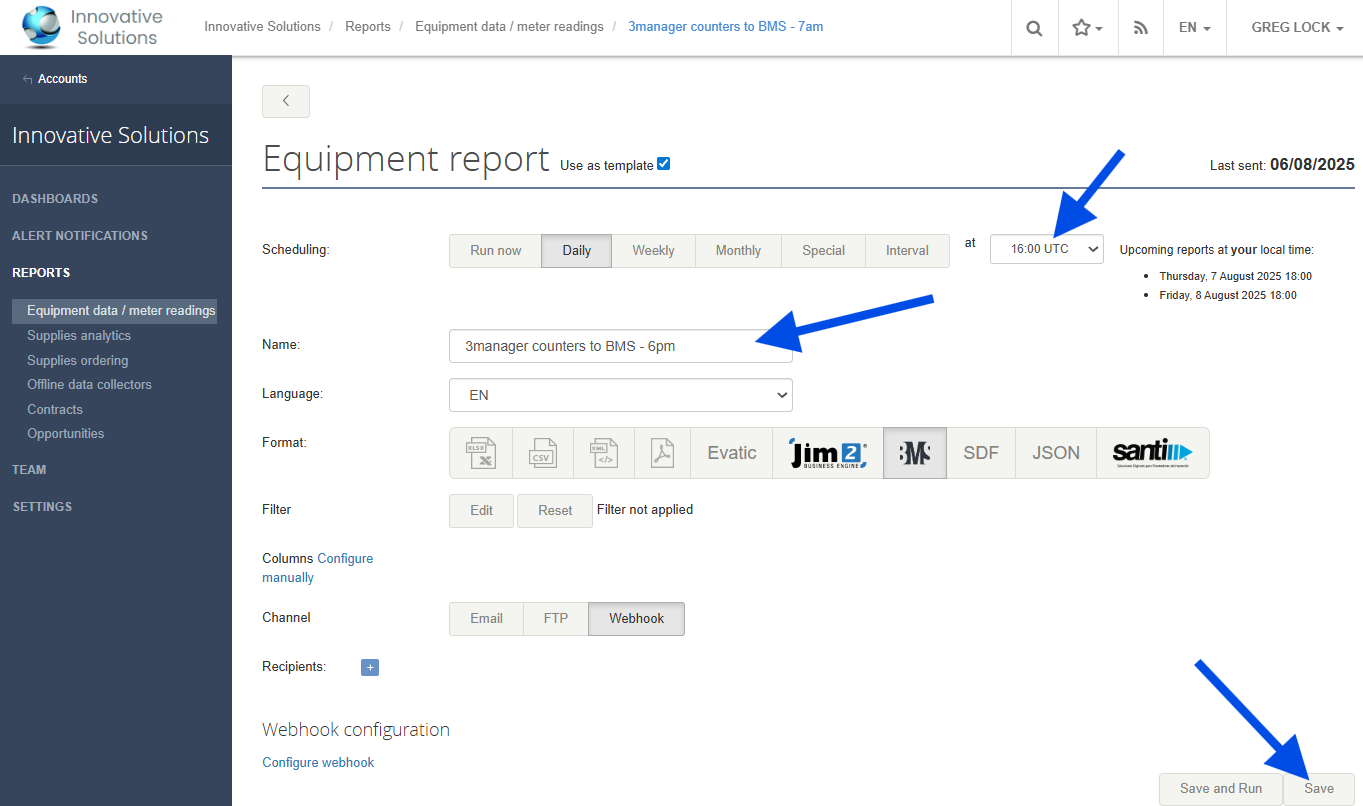Select Run now scheduling
This screenshot has width=1363, height=806.
click(x=496, y=251)
